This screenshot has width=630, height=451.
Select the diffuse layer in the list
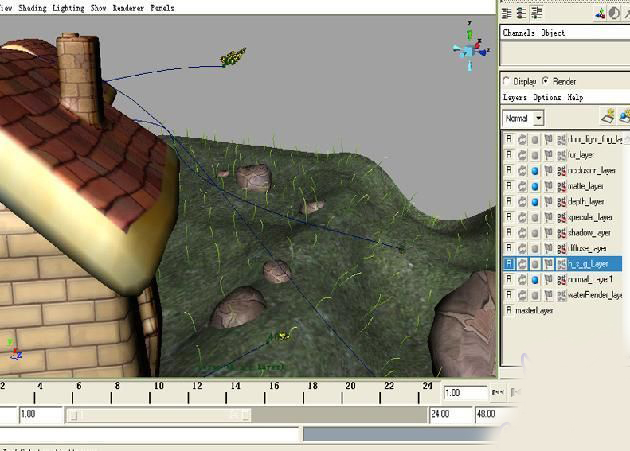click(587, 248)
